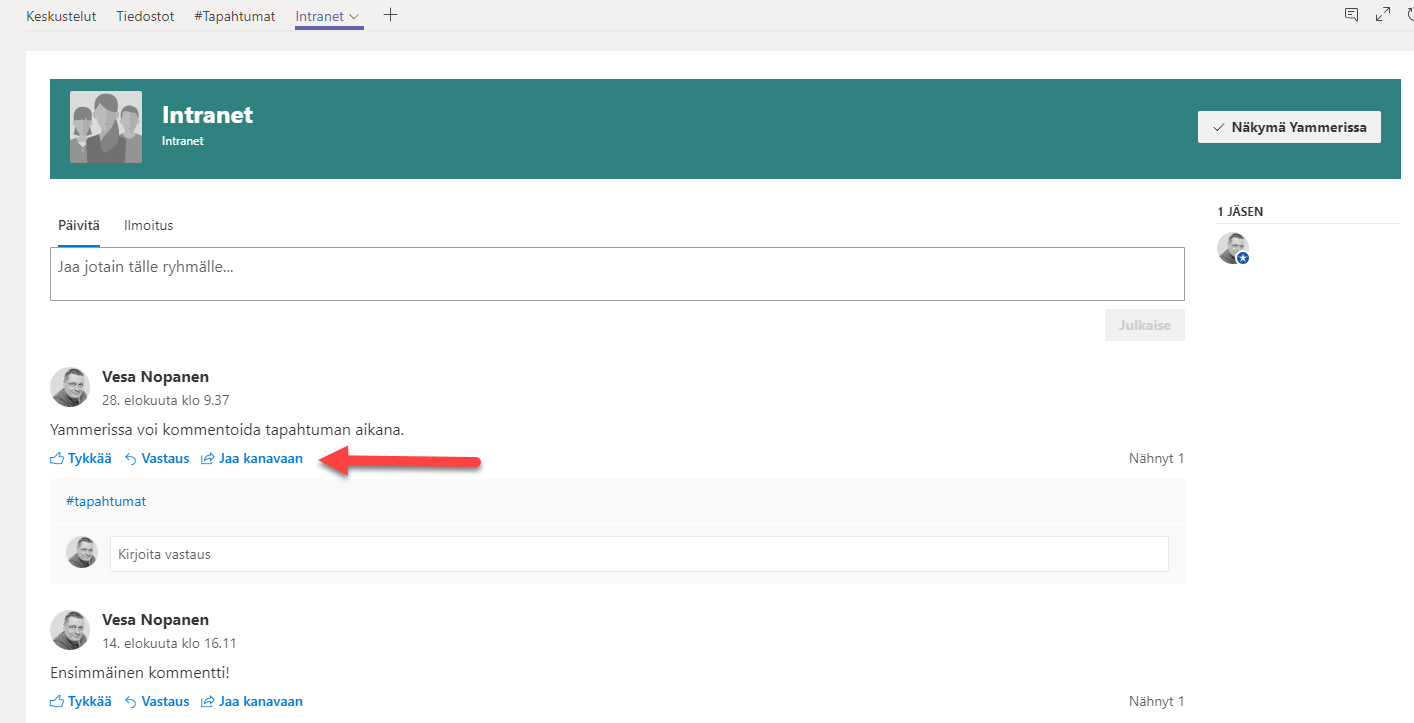
Task: Open the tab conversation chat icon
Action: [1351, 15]
